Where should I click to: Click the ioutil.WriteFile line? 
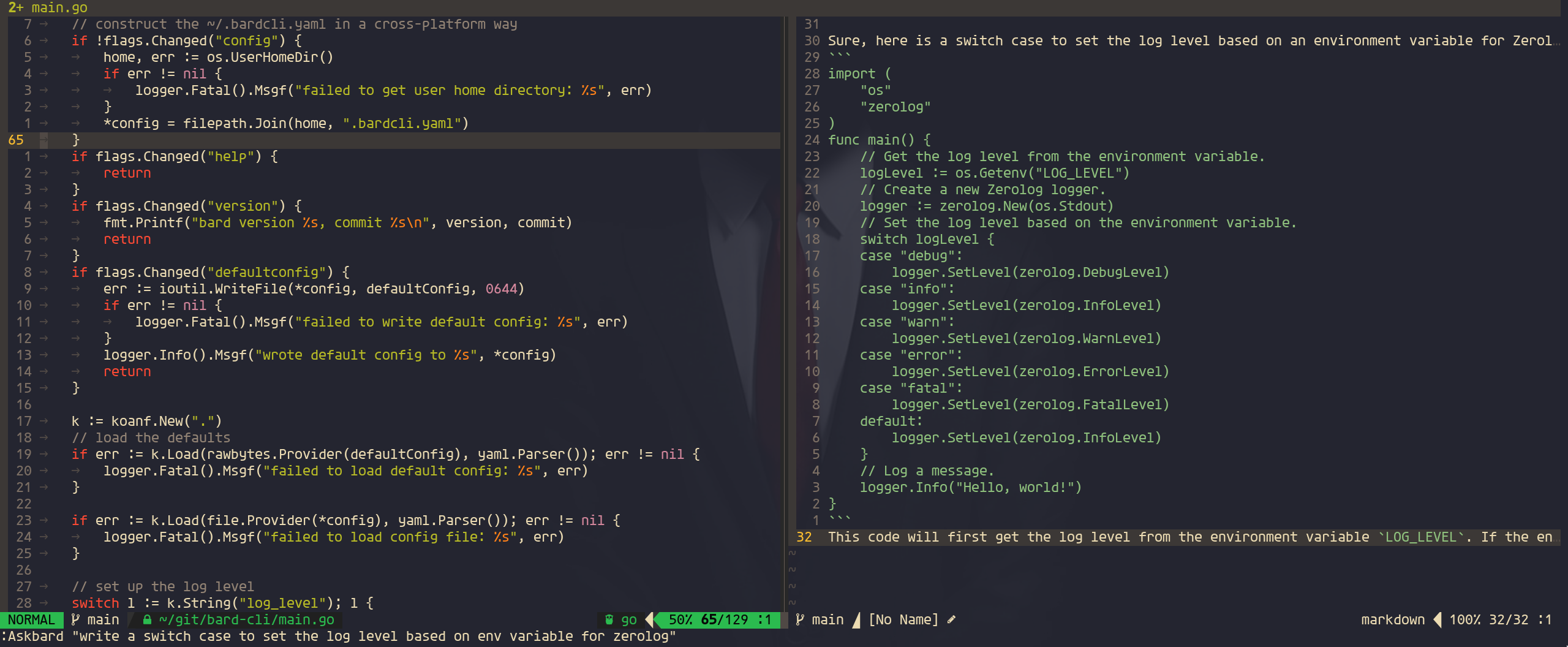[x=314, y=289]
